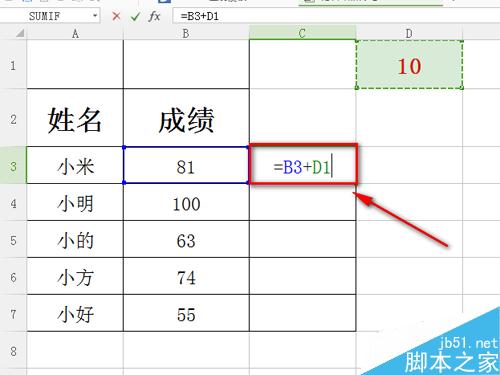Click cell with name 小方
Image resolution: width=500 pixels, height=375 pixels.
pyautogui.click(x=75, y=276)
